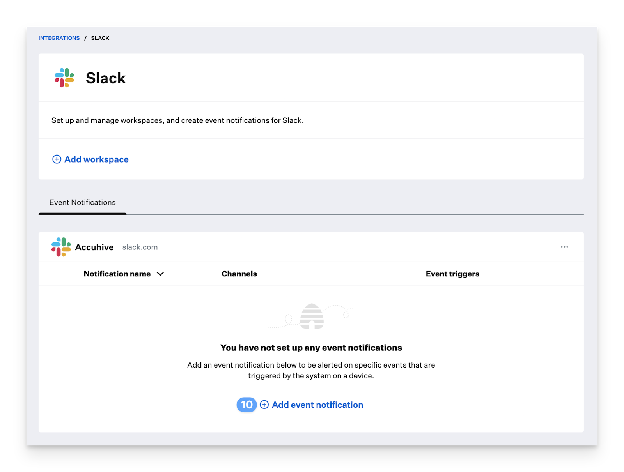Click the Slack logo in the header
This screenshot has height=472, width=624.
click(64, 78)
